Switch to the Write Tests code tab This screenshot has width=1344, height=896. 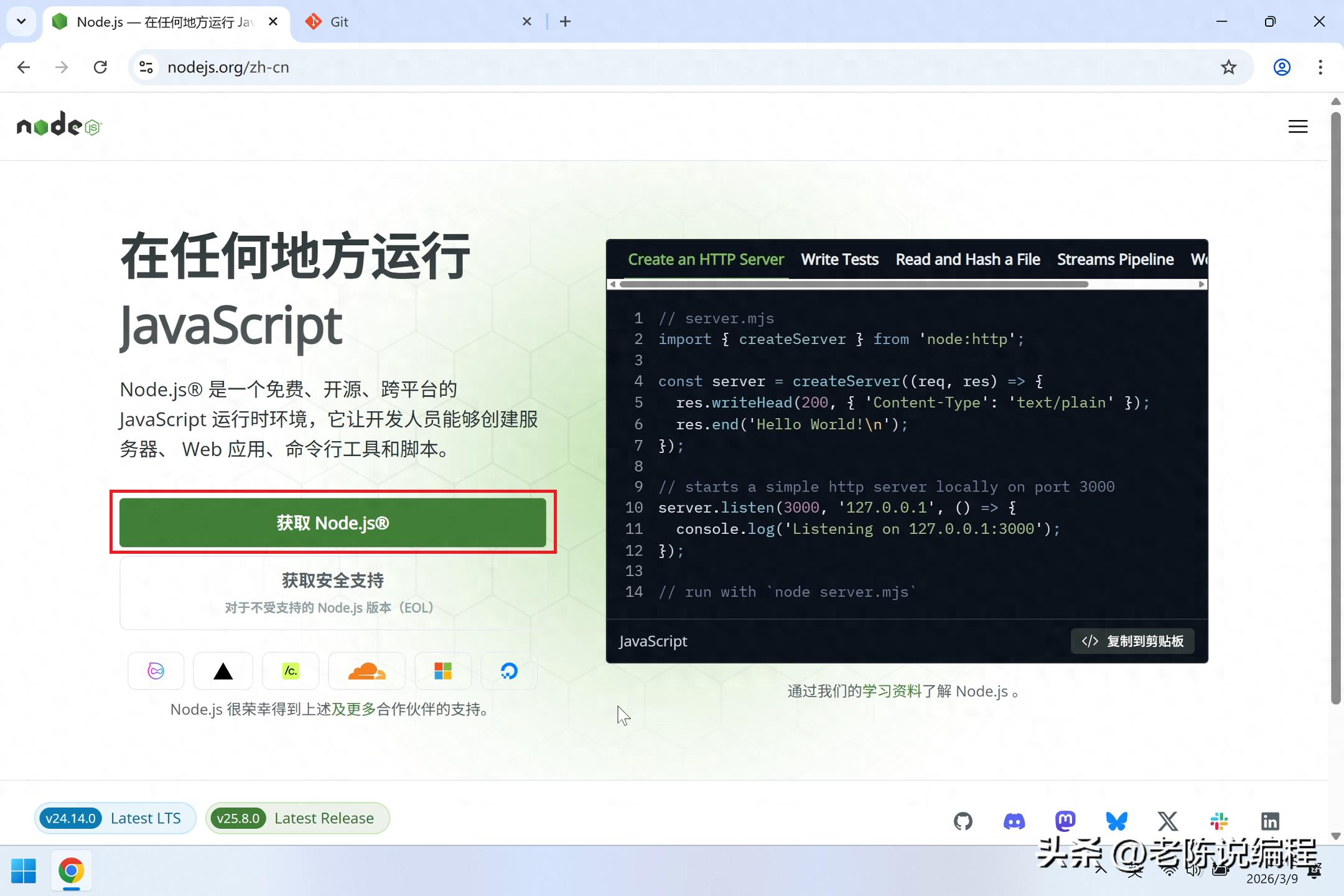point(839,259)
